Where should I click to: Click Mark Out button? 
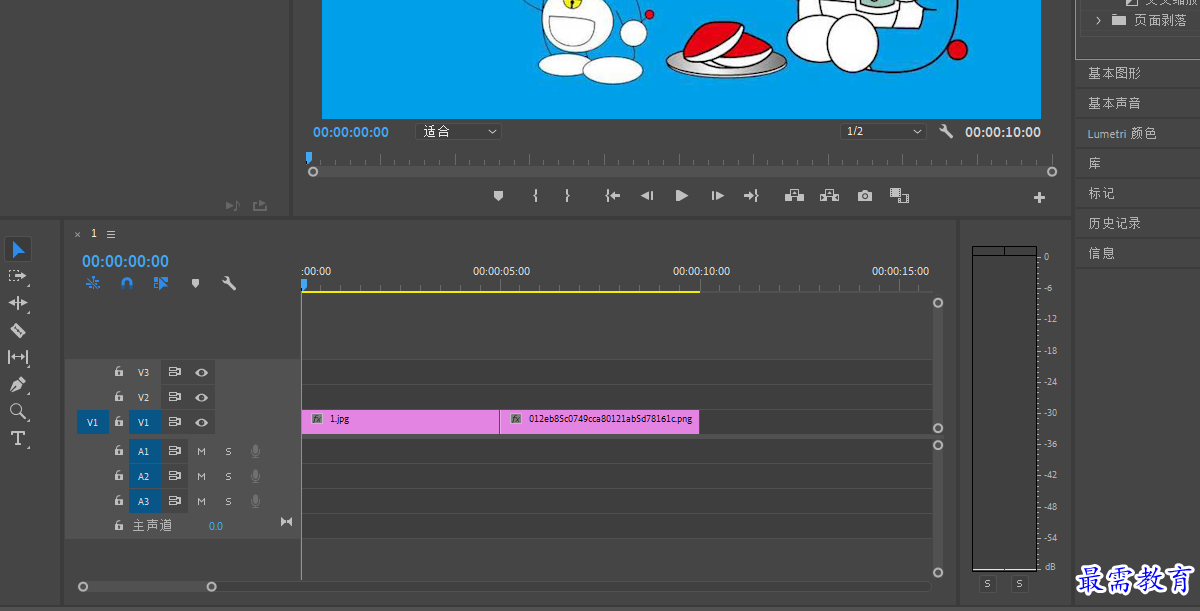click(x=567, y=196)
